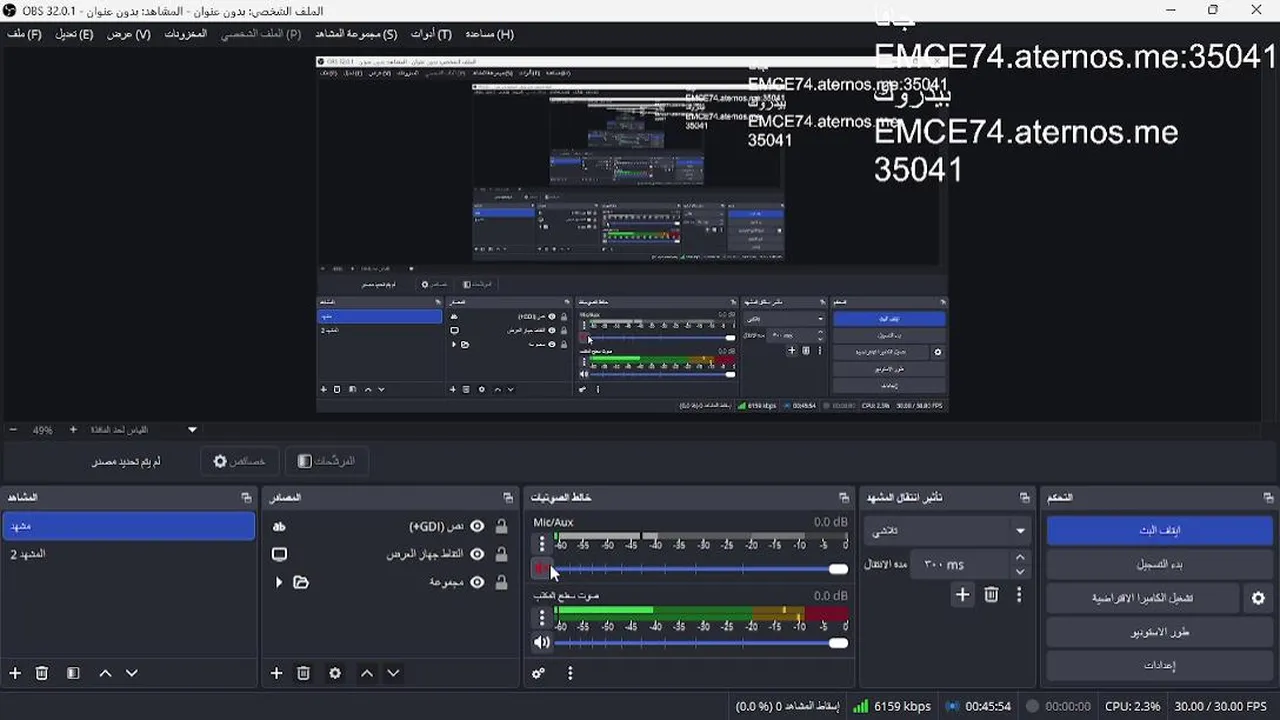The height and width of the screenshot is (720, 1280).
Task: Open virtual camera settings gear icon
Action: 1258,598
